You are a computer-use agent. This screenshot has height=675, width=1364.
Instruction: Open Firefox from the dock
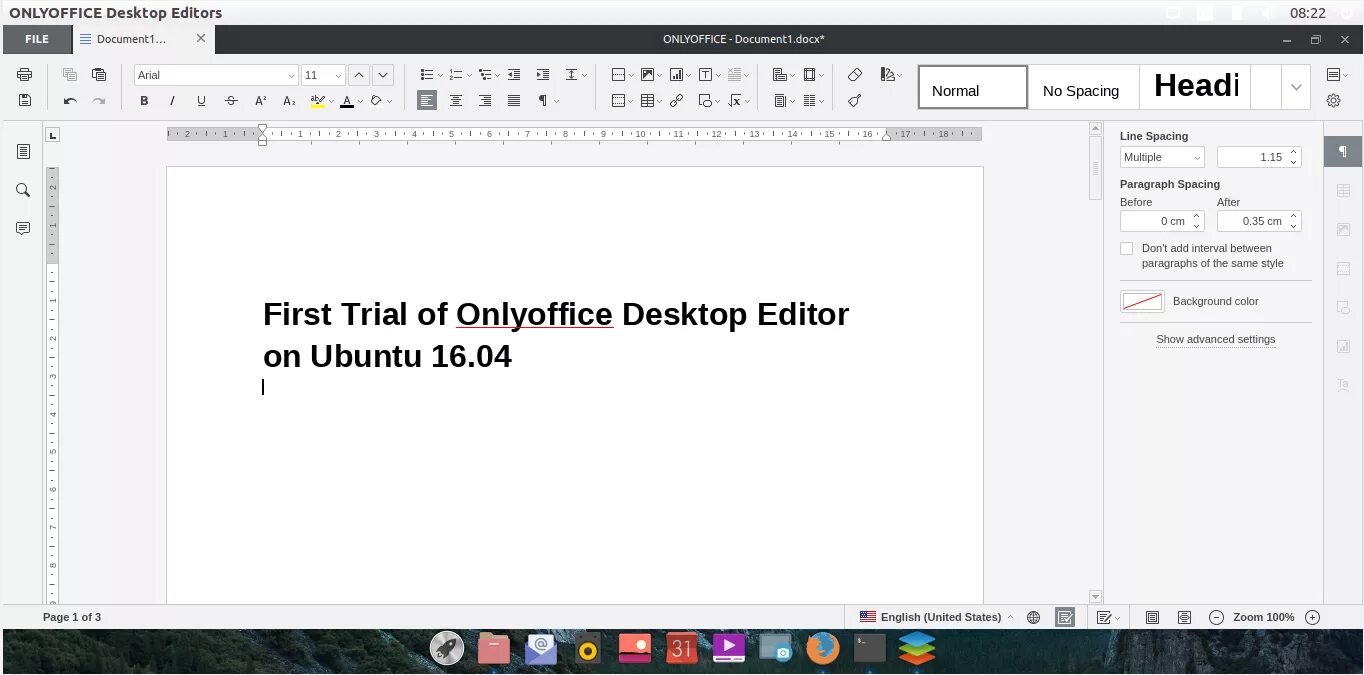(823, 648)
